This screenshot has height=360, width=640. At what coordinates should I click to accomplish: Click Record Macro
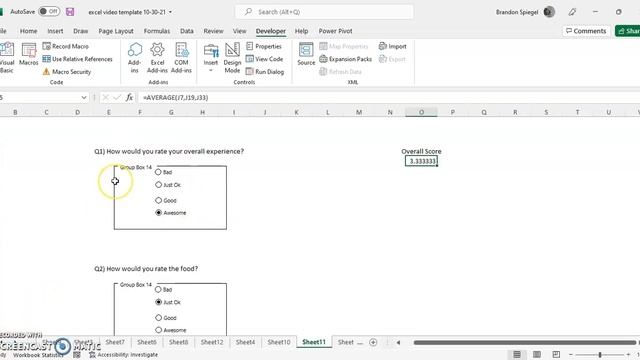point(66,46)
